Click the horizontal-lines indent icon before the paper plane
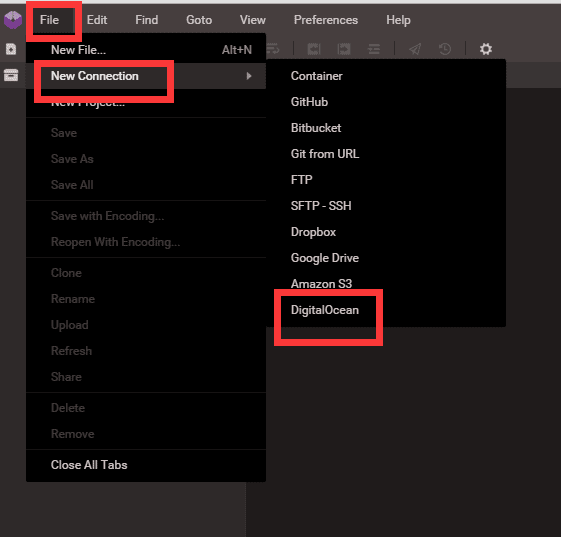Screen dimensions: 561x537 click(x=374, y=49)
